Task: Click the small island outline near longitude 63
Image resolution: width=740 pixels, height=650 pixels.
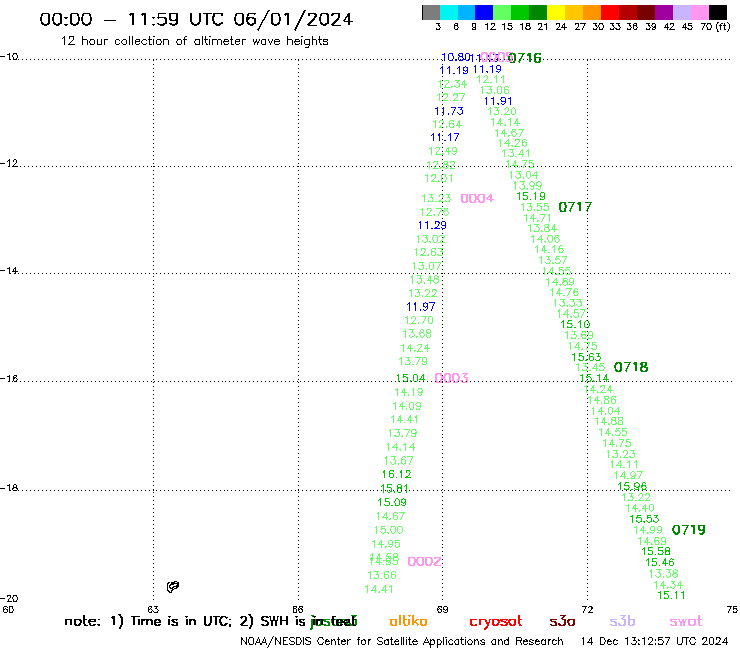Action: 173,587
